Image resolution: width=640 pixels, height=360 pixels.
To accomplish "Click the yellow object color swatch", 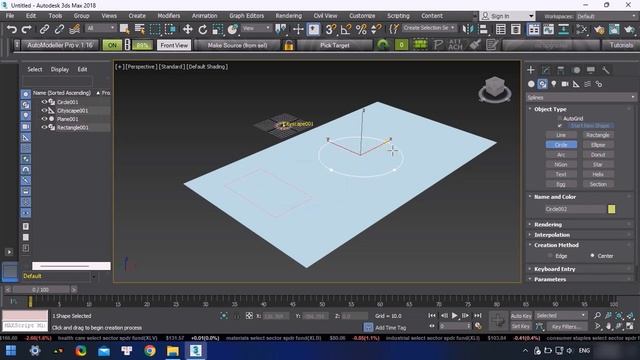I will (x=611, y=209).
